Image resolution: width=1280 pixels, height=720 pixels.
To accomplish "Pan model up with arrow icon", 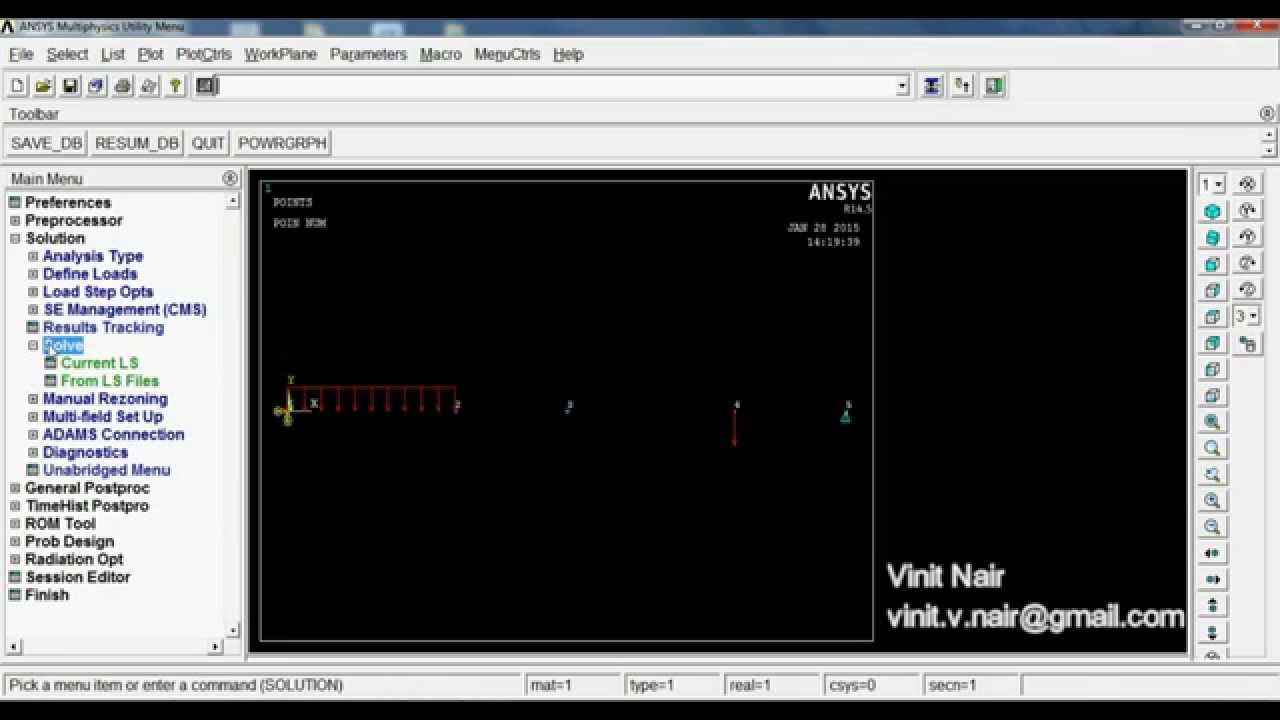I will [1212, 606].
